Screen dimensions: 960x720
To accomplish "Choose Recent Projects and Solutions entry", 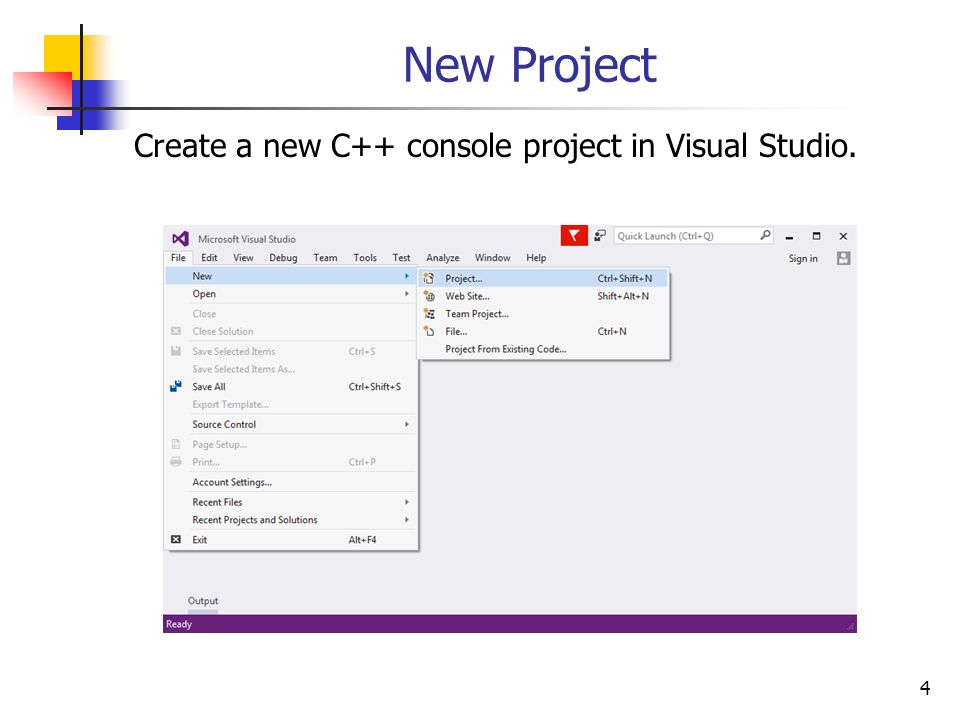I will tap(291, 520).
